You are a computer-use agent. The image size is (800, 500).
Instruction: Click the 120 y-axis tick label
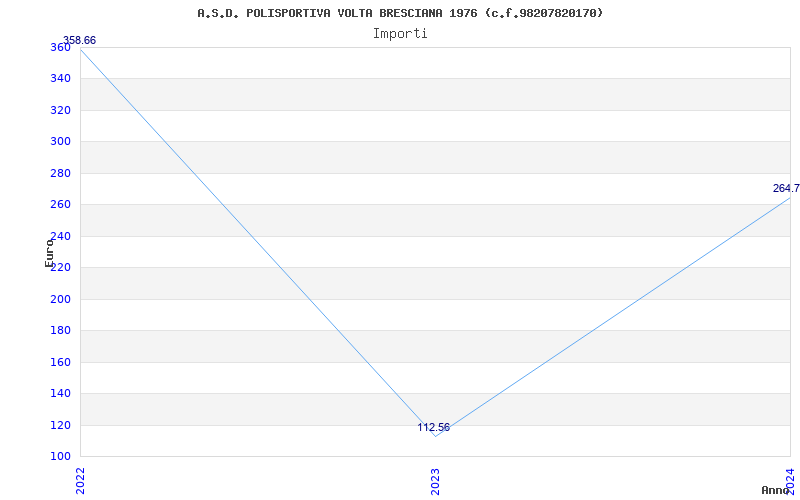(x=60, y=425)
